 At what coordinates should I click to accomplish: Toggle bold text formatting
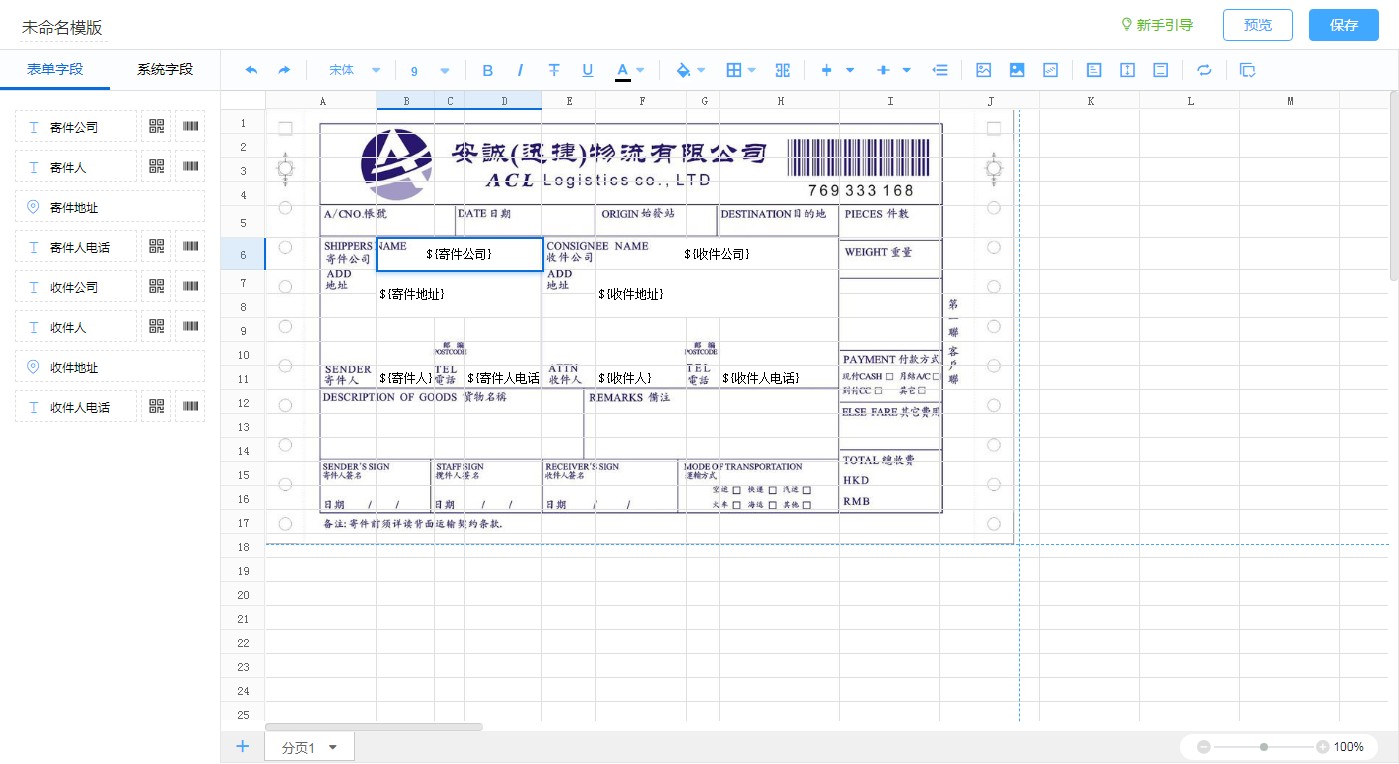(x=488, y=70)
